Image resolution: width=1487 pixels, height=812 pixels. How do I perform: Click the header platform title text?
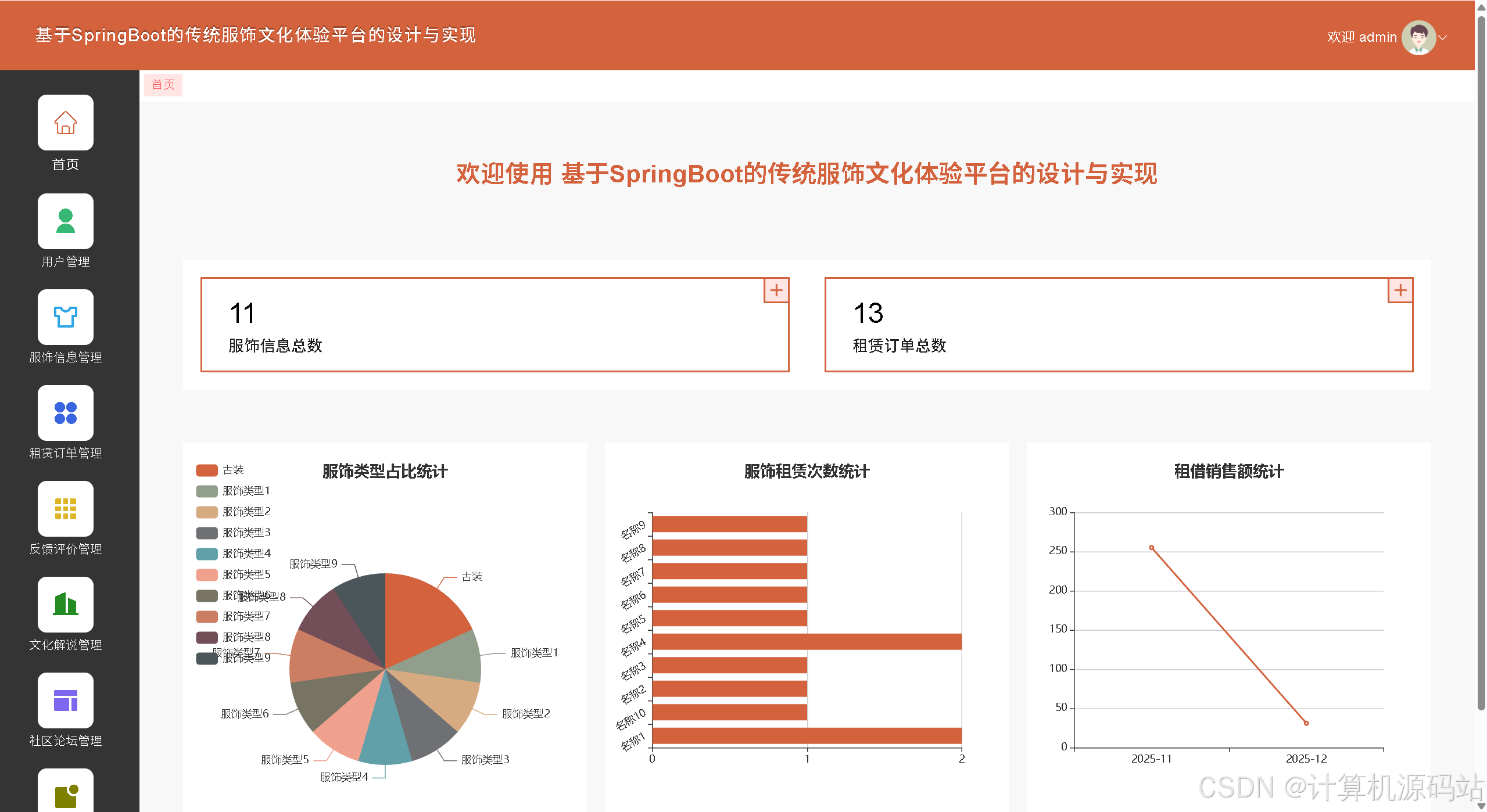click(x=256, y=35)
